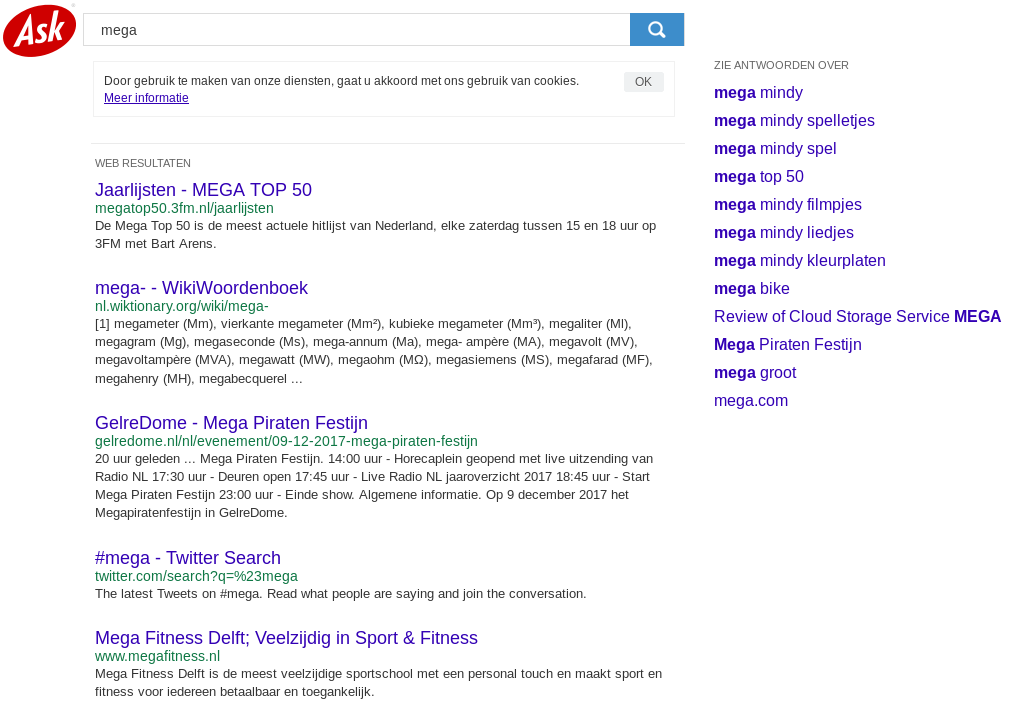Choose 'mega bike' related search

pos(751,289)
